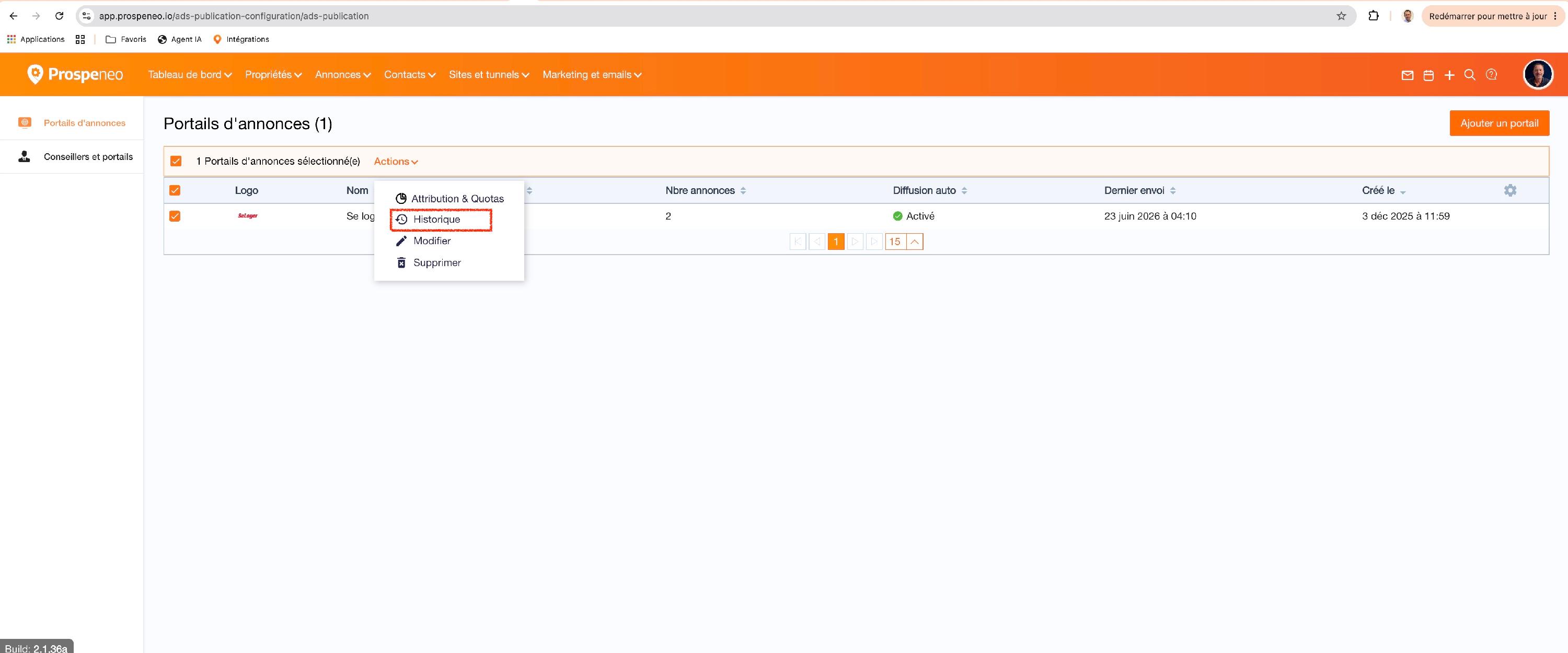Toggle the table header select-all checkbox
This screenshot has height=653, width=1568.
coord(175,190)
